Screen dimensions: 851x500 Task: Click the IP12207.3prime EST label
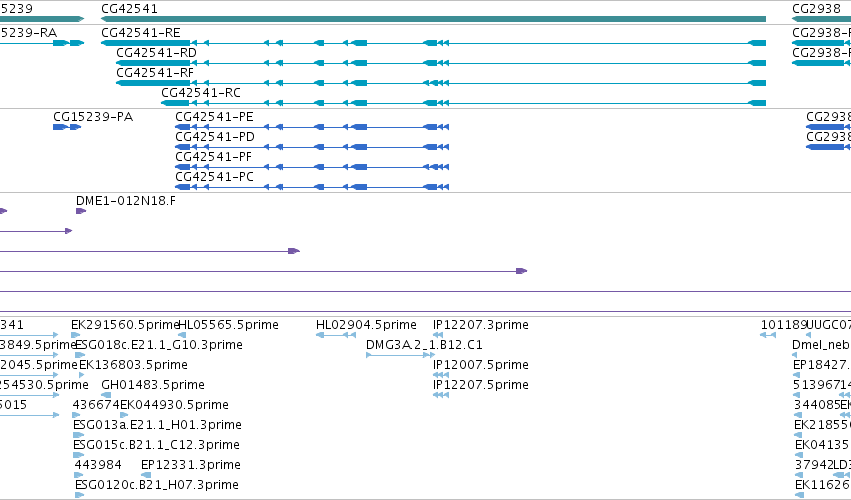click(x=481, y=325)
